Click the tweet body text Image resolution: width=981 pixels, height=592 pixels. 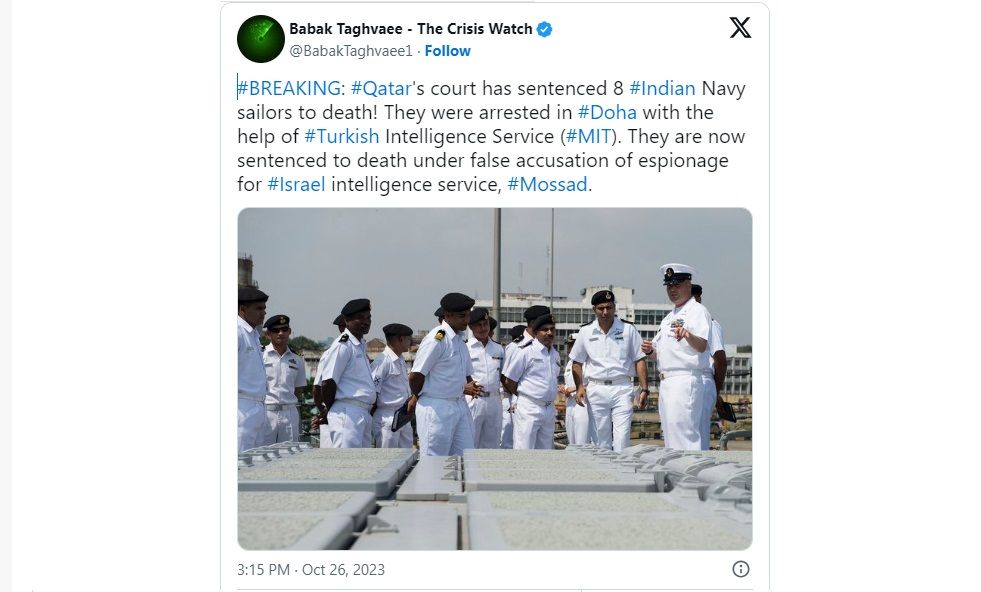pos(491,136)
